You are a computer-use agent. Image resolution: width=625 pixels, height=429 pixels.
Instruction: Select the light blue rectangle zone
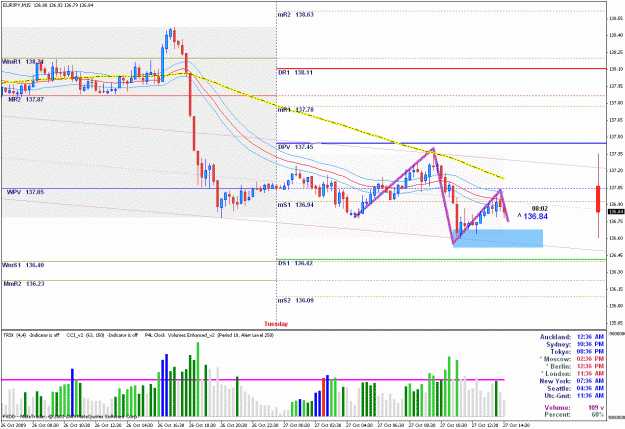pyautogui.click(x=498, y=238)
